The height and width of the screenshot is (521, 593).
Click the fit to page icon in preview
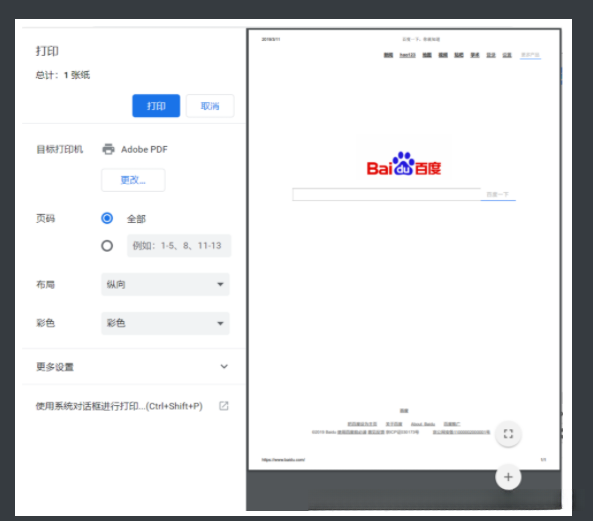[508, 434]
